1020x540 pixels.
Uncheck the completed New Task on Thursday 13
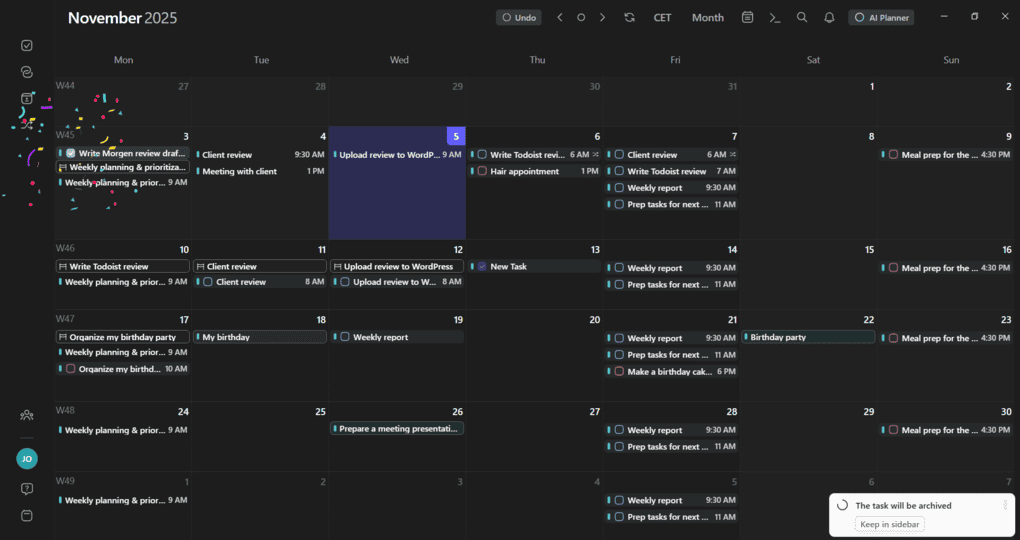(x=482, y=267)
